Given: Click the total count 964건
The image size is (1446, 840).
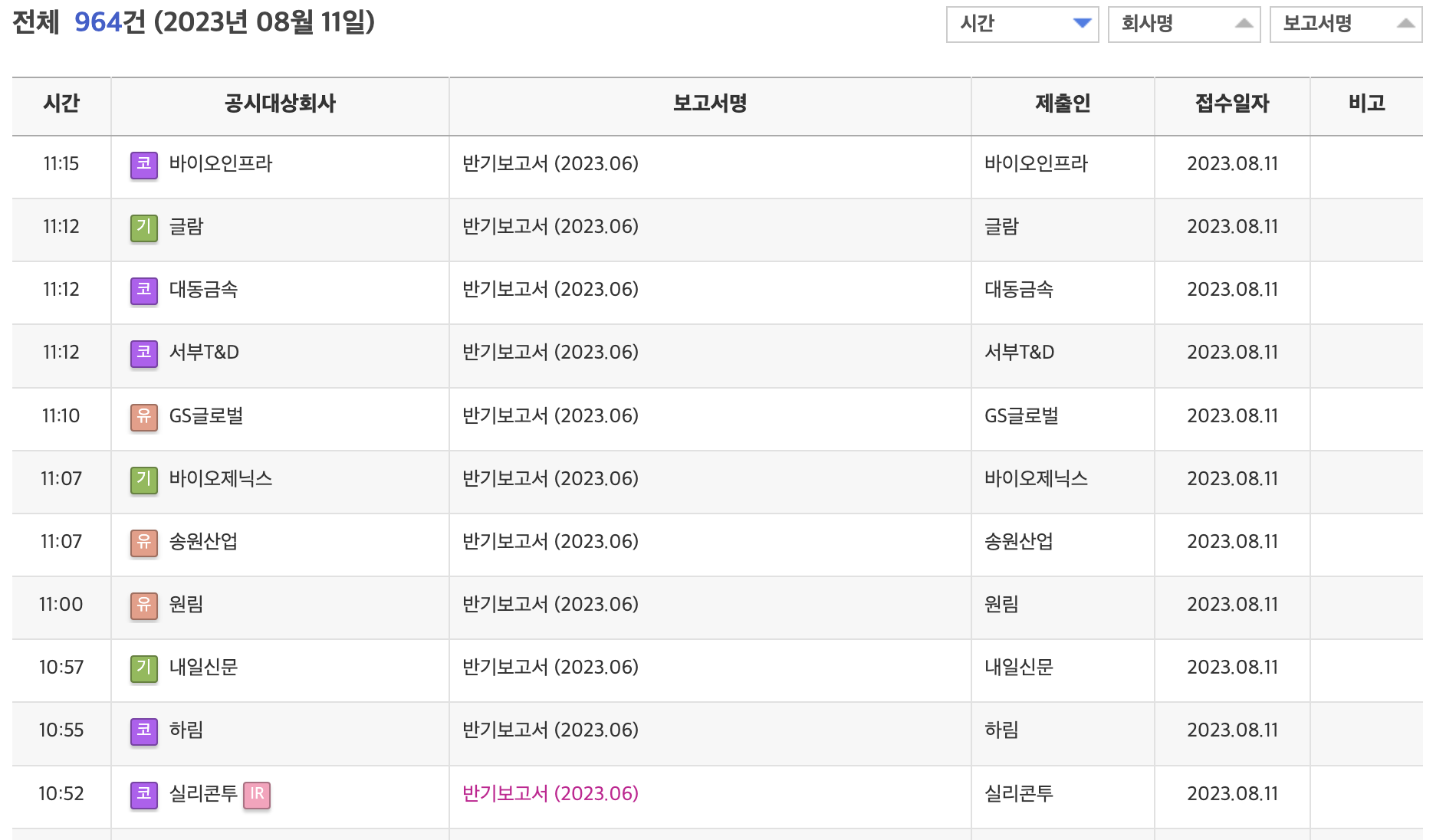Looking at the screenshot, I should click(110, 22).
